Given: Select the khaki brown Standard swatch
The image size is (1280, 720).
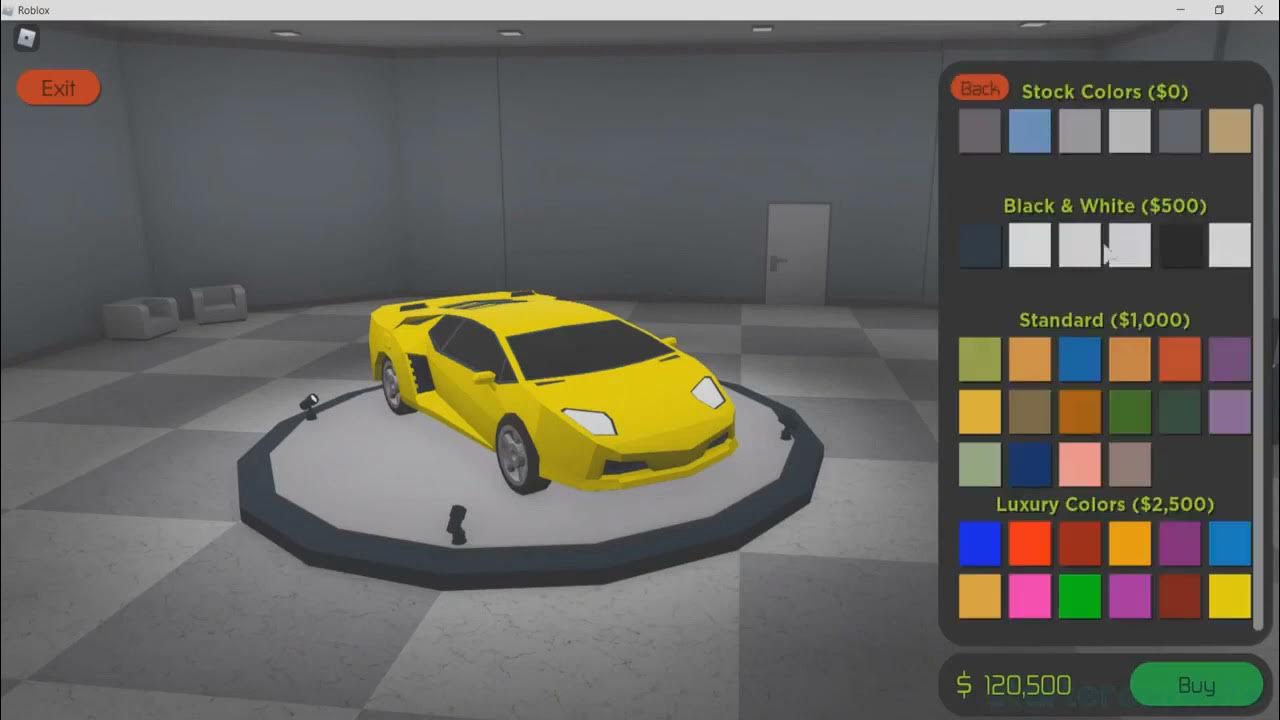Looking at the screenshot, I should pos(1030,412).
